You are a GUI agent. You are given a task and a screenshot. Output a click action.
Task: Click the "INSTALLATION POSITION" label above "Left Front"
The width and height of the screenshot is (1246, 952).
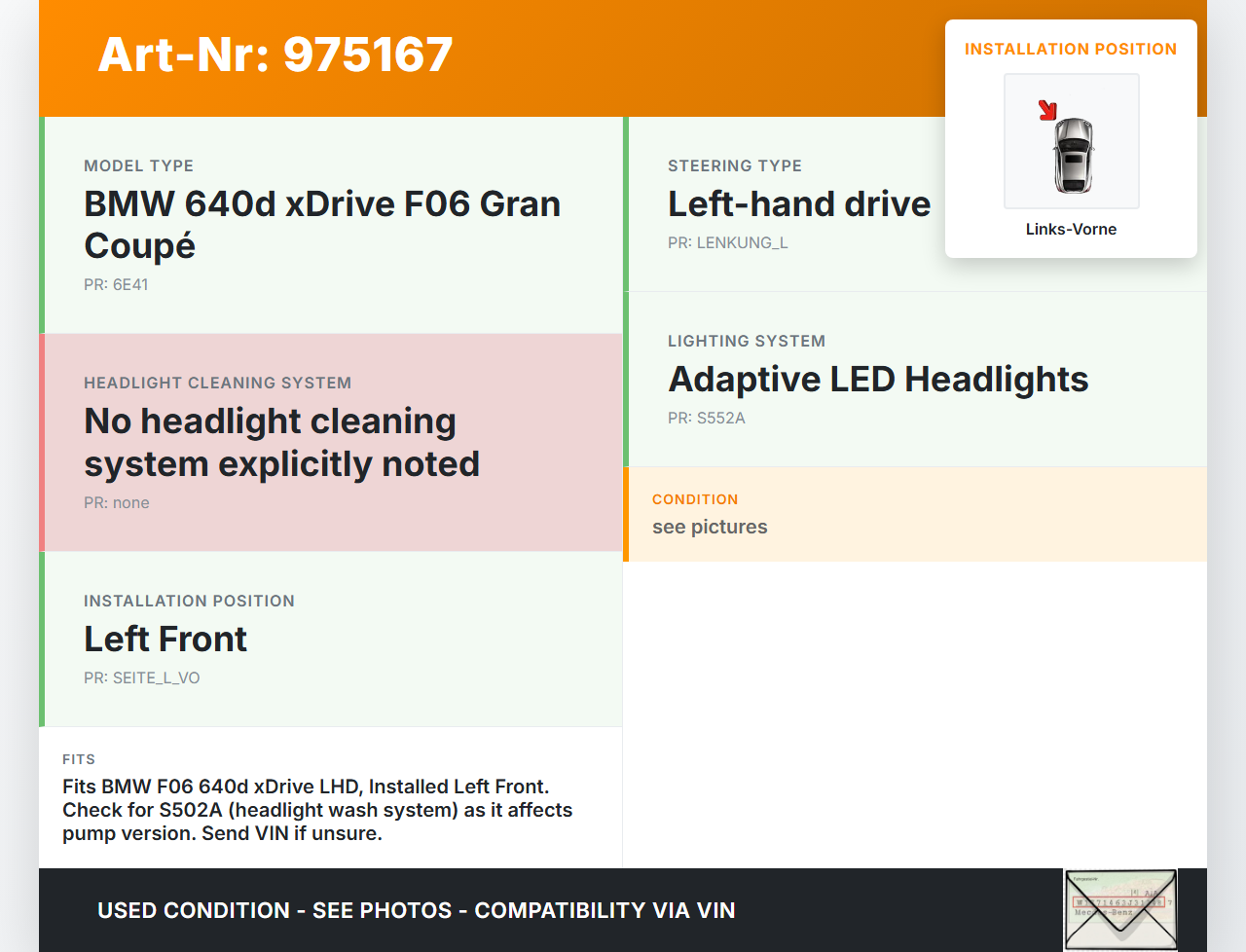[x=189, y=601]
